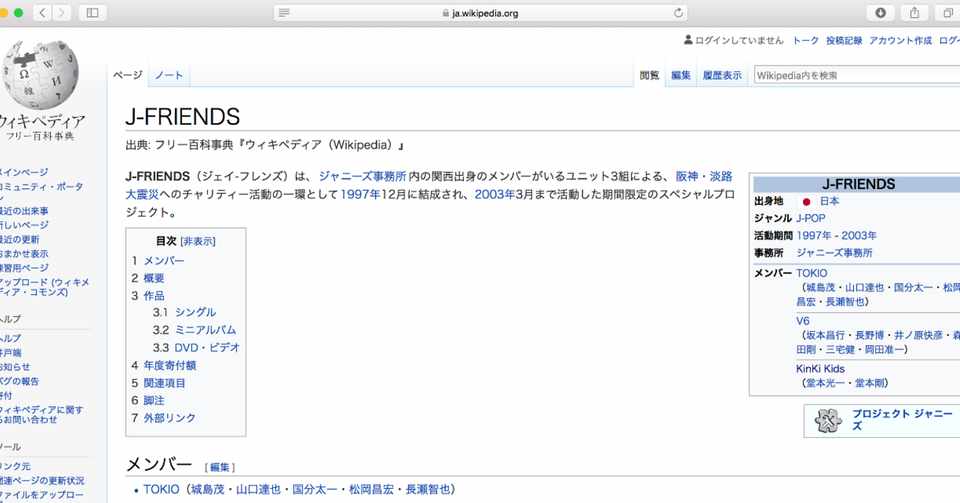
Task: Open the TOKIO link in infobox
Action: tap(811, 273)
